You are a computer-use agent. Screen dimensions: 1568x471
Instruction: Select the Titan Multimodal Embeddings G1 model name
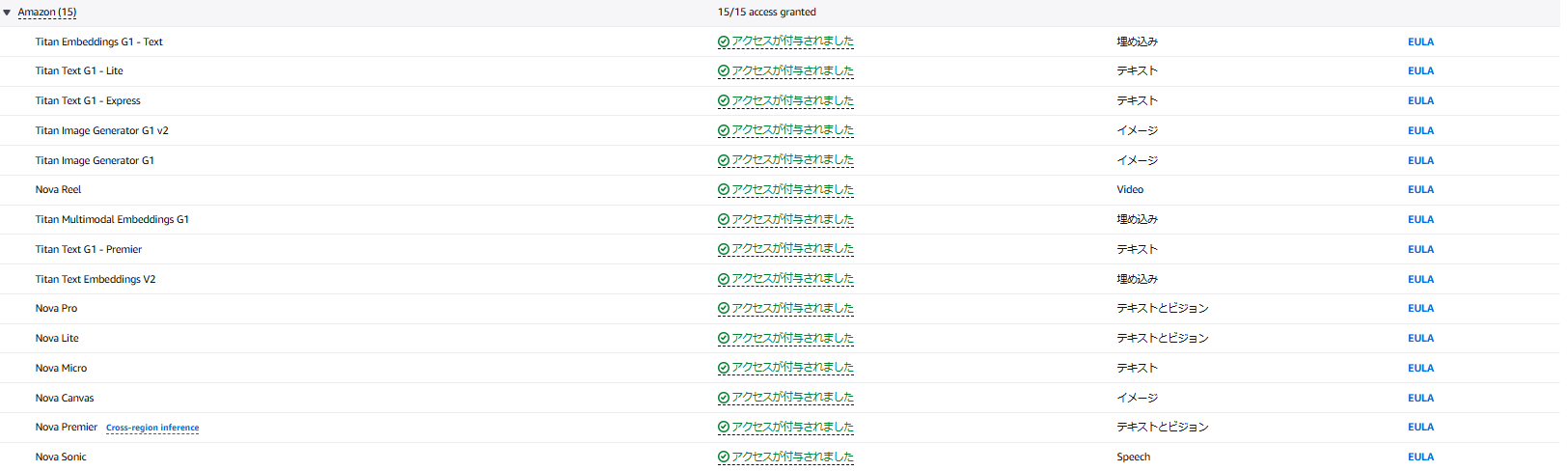[x=112, y=220]
